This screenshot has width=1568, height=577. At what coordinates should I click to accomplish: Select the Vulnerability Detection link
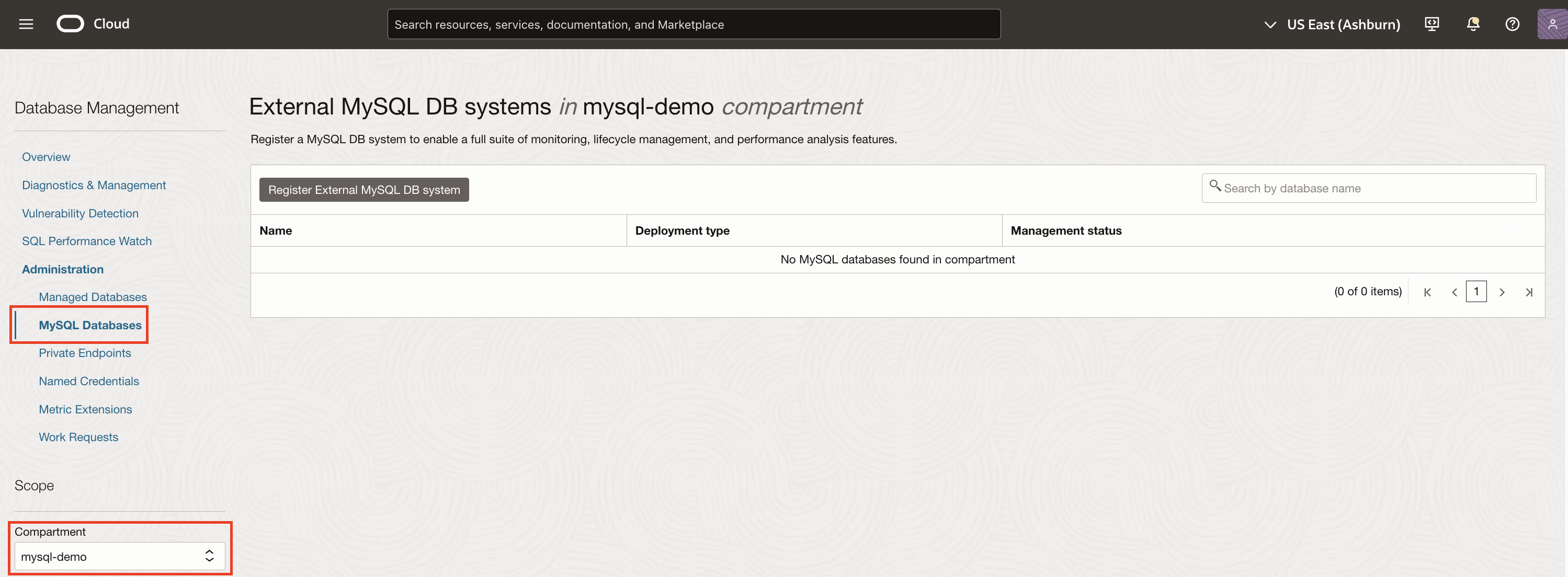[x=79, y=213]
